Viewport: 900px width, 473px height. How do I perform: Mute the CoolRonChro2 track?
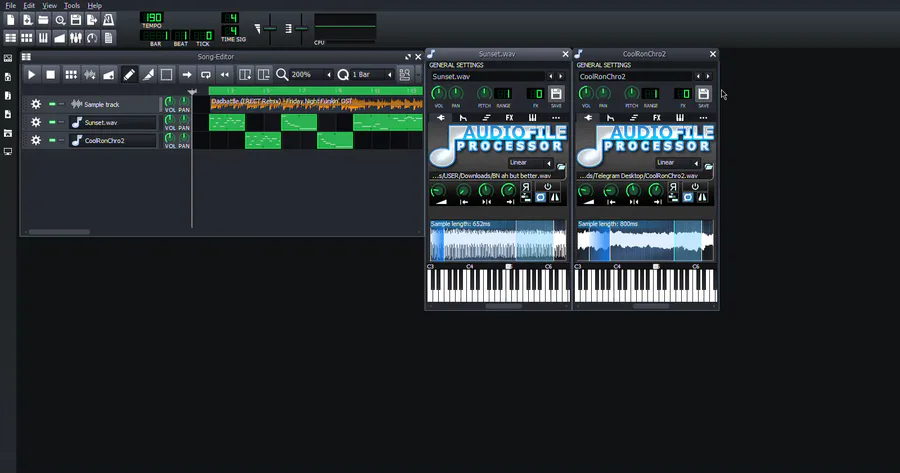[x=52, y=140]
